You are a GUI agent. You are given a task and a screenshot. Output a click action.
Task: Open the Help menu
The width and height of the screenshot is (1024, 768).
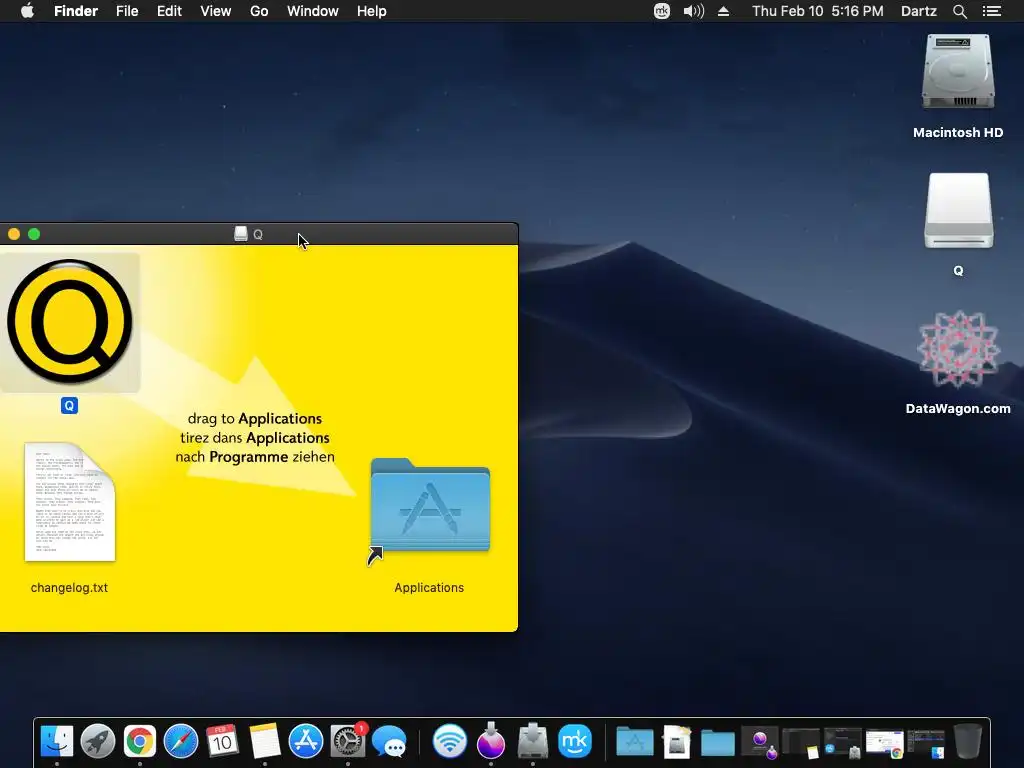372,11
